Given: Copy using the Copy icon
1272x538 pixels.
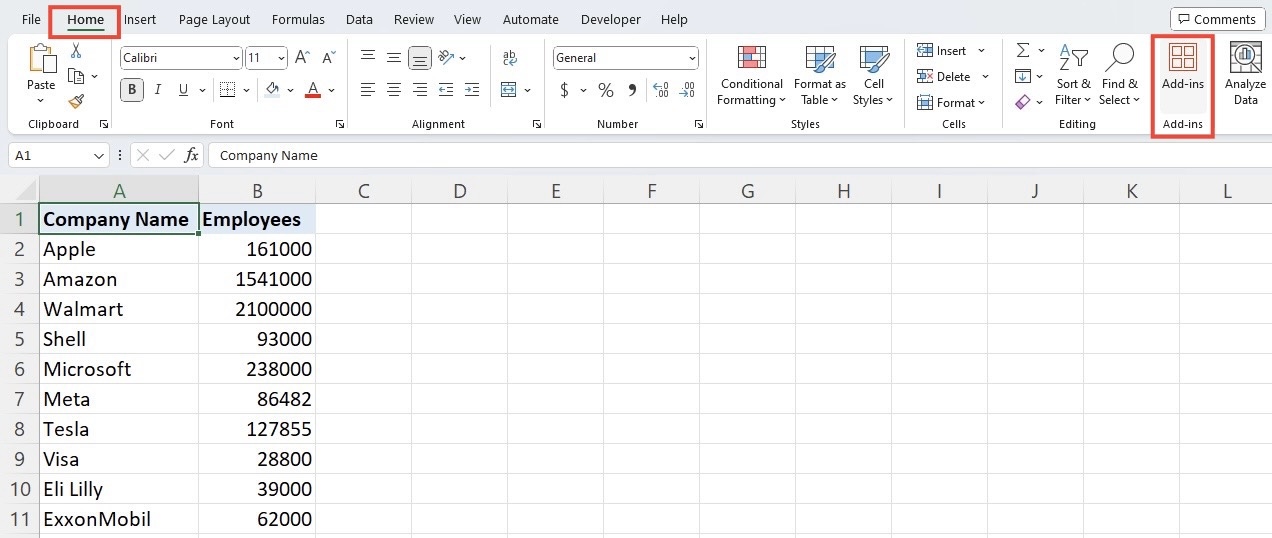Looking at the screenshot, I should tap(76, 76).
